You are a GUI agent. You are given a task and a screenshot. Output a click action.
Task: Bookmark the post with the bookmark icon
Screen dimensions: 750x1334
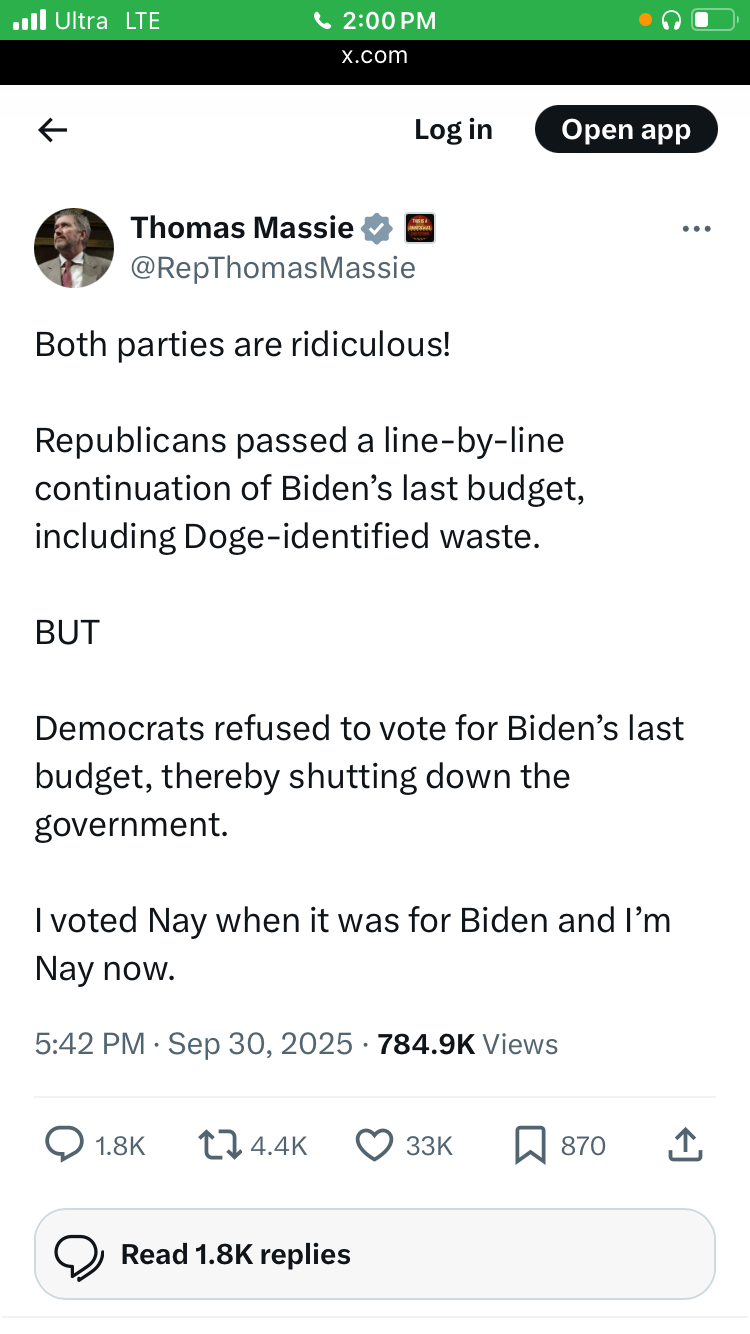click(530, 1145)
